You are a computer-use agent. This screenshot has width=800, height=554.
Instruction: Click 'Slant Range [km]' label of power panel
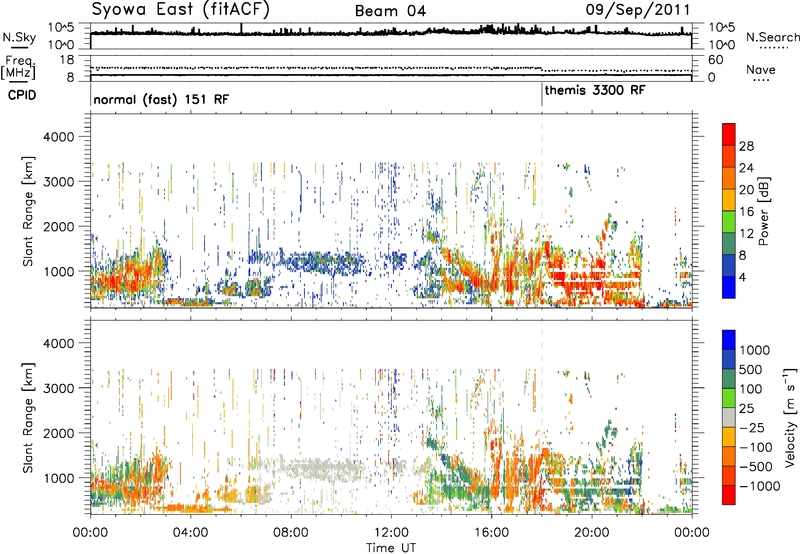pos(28,211)
